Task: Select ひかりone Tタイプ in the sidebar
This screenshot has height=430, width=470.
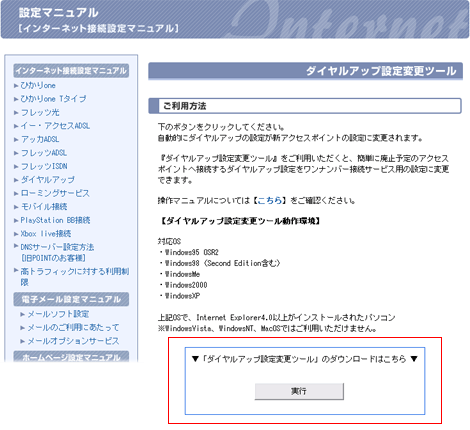Action: tap(53, 99)
